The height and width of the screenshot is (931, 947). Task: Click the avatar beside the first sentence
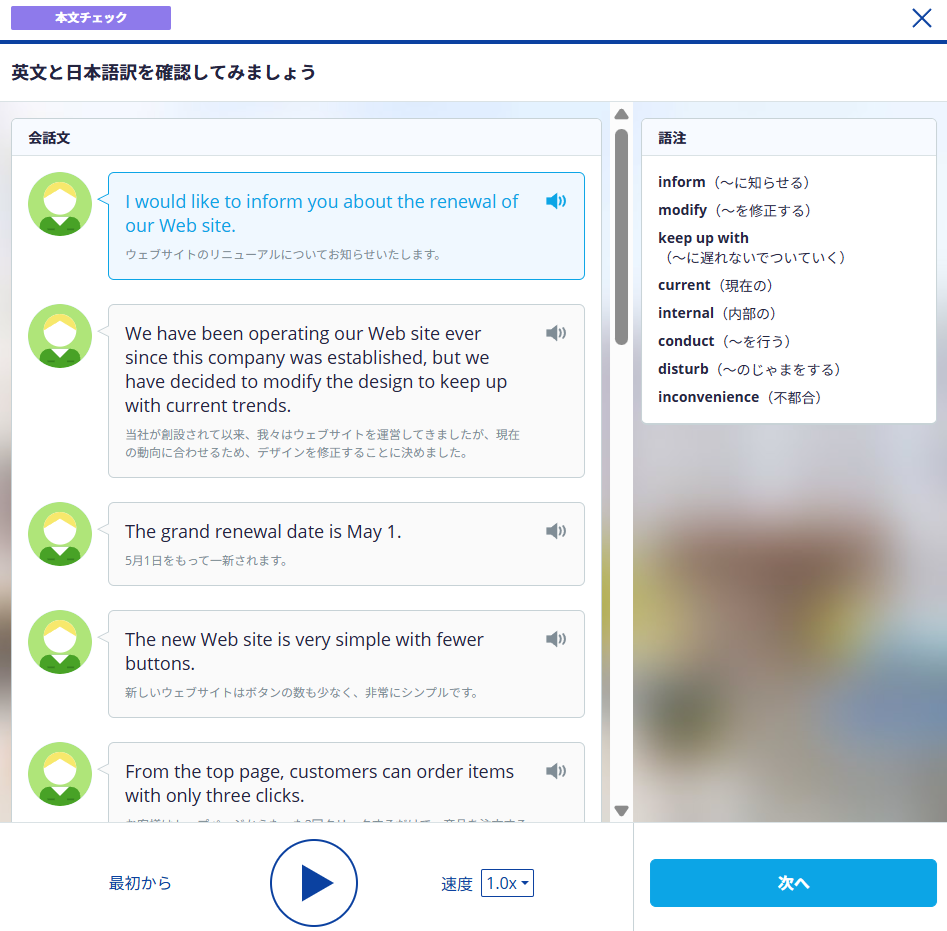click(60, 204)
